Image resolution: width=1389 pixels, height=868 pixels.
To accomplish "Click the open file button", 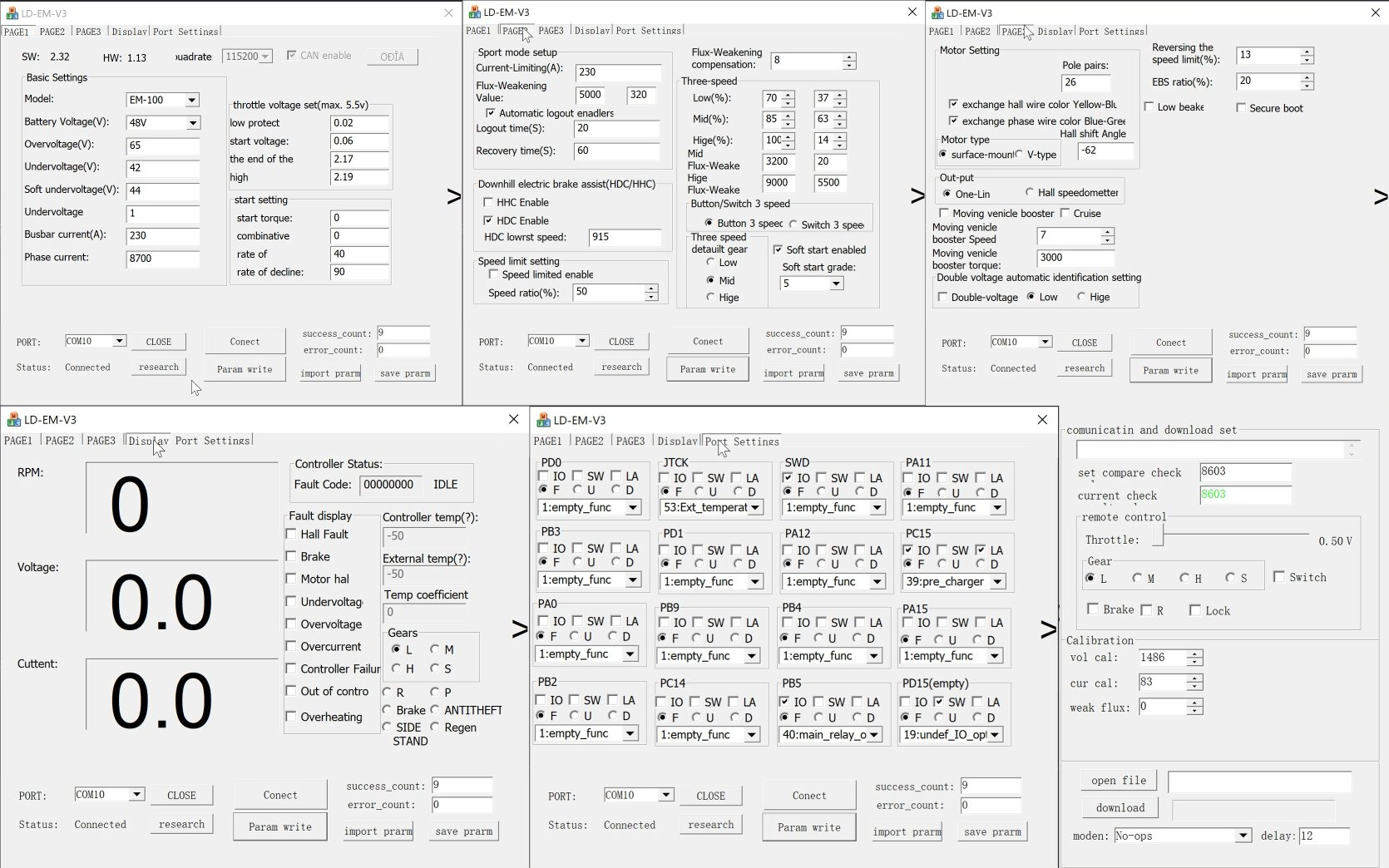I will click(1118, 781).
